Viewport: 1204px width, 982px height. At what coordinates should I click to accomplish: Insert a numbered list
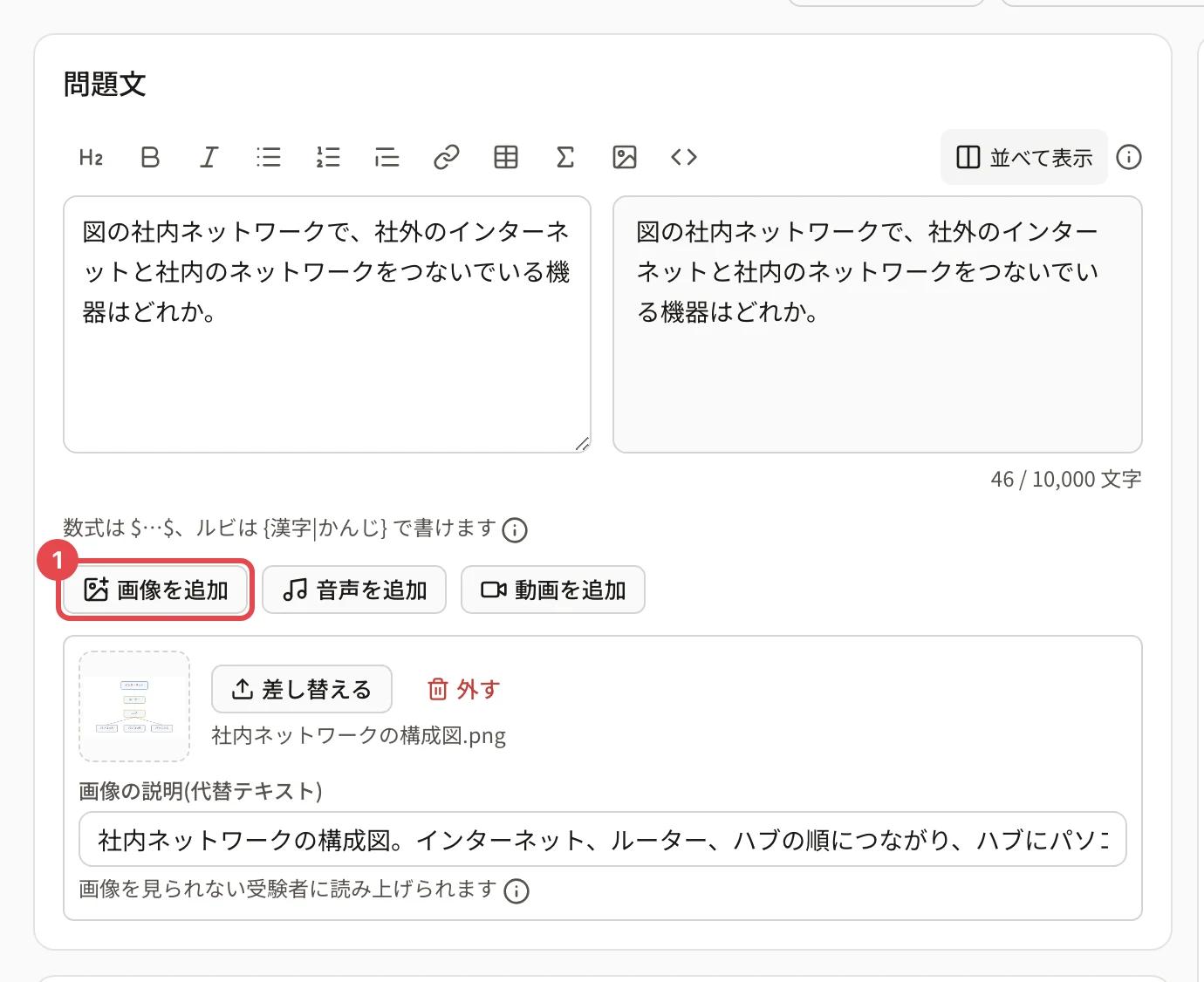click(328, 157)
